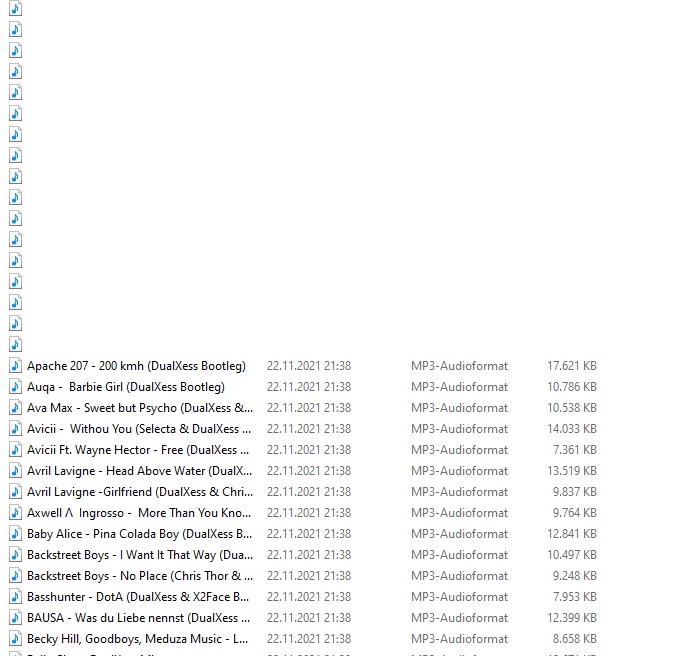Click the 13.519 KB size value
The image size is (683, 656).
tap(572, 470)
